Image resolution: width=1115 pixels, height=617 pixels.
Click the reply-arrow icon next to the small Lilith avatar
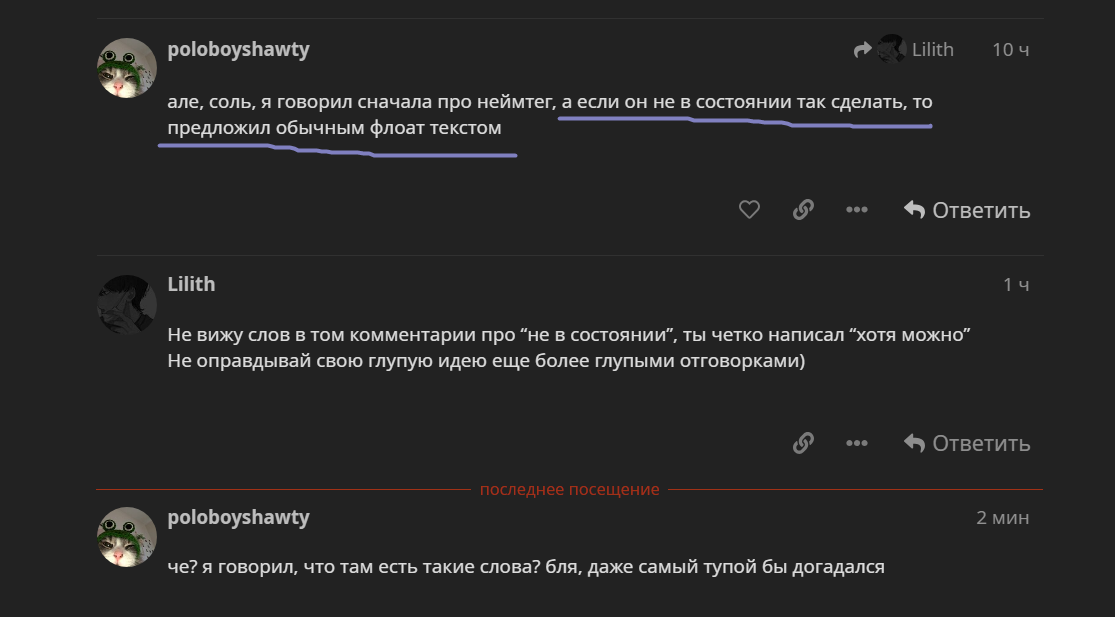tap(863, 49)
